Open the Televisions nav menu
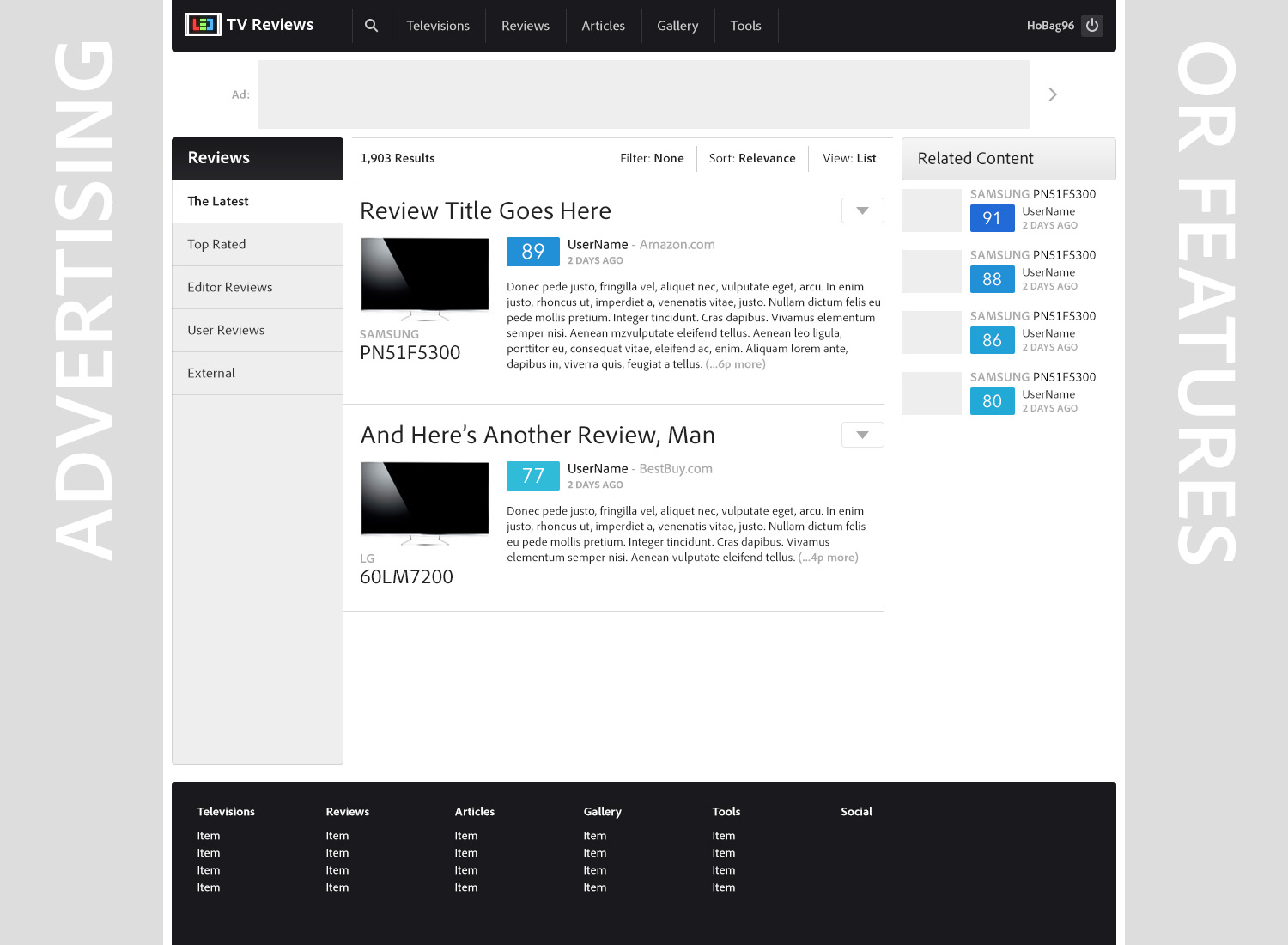This screenshot has height=945, width=1288. pos(438,26)
